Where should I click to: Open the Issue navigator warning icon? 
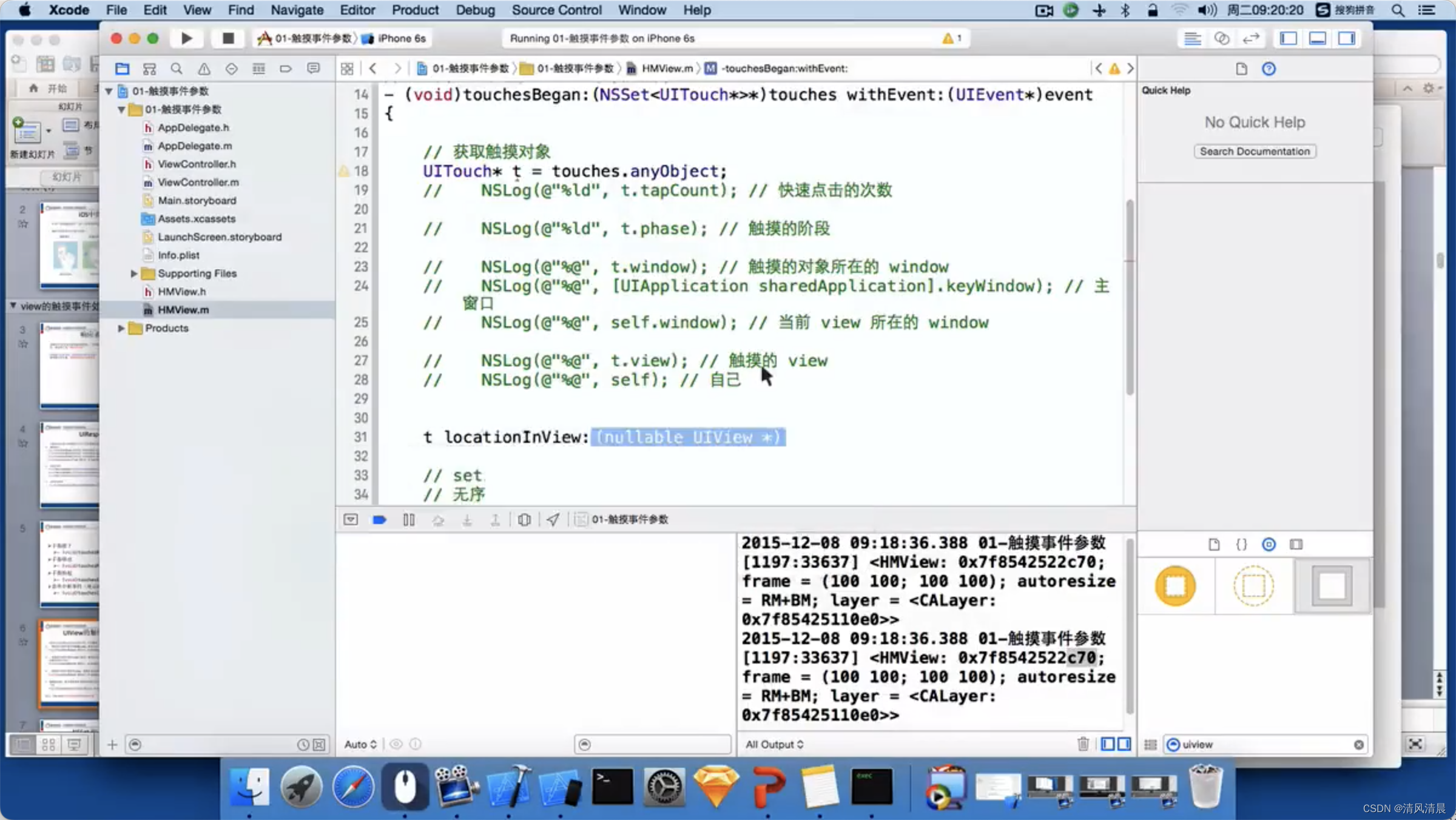point(204,69)
